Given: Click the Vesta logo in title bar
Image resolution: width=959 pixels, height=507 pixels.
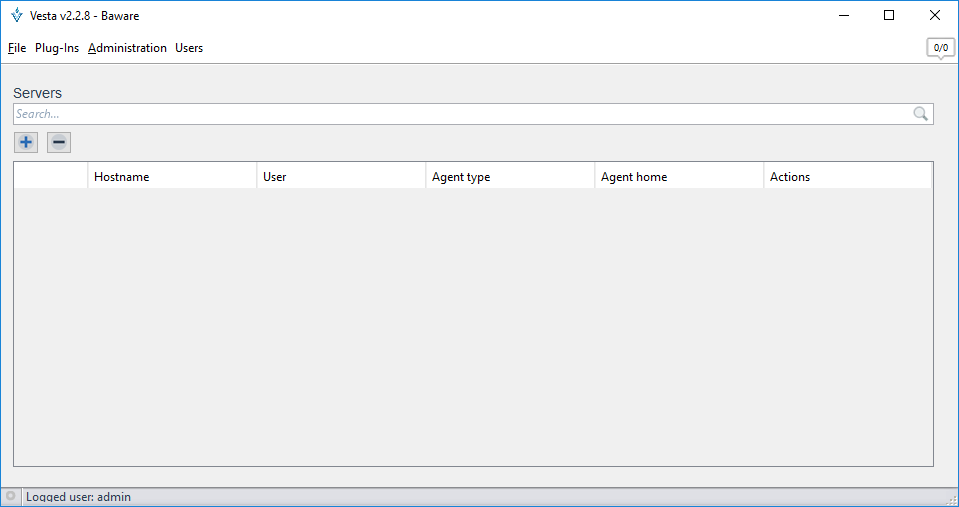Looking at the screenshot, I should [x=16, y=15].
